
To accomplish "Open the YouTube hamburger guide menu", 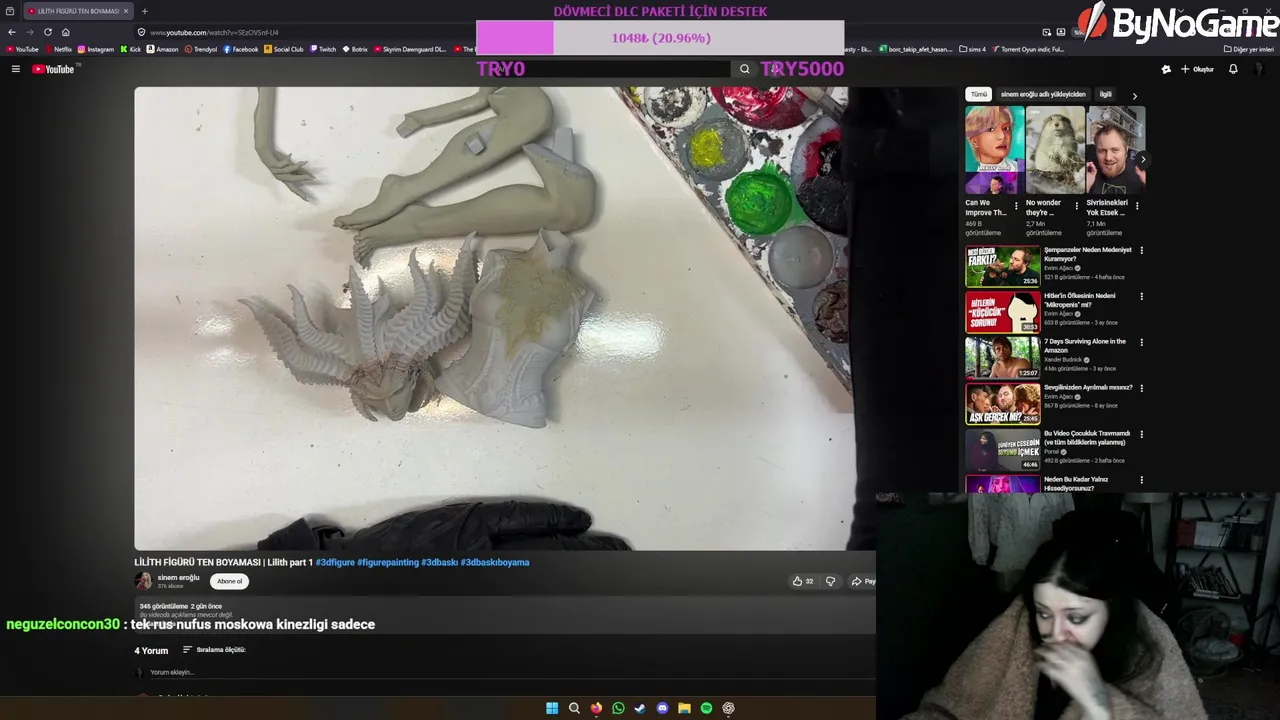I will 16,69.
